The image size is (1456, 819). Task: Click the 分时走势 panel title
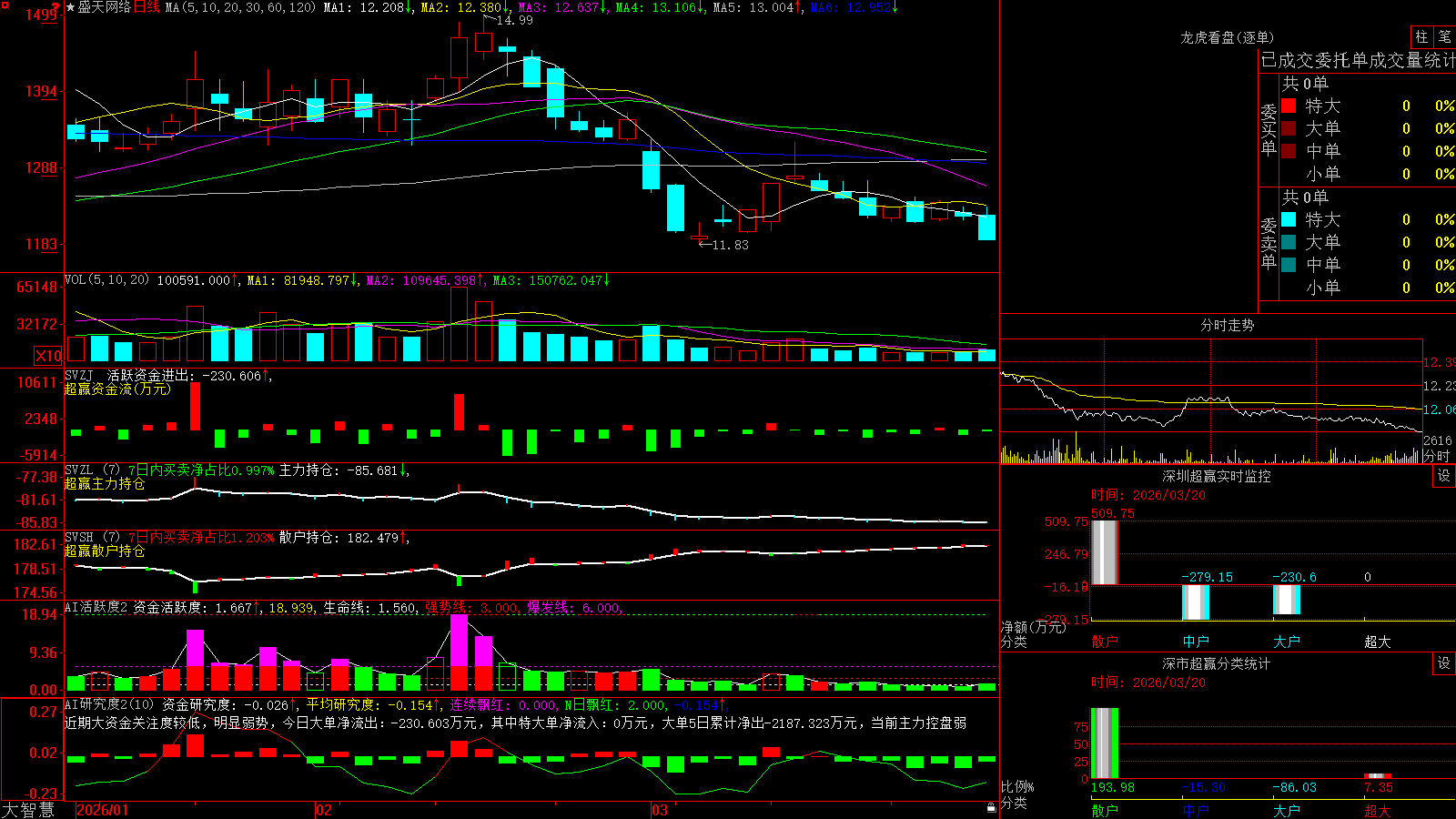pos(1227,325)
